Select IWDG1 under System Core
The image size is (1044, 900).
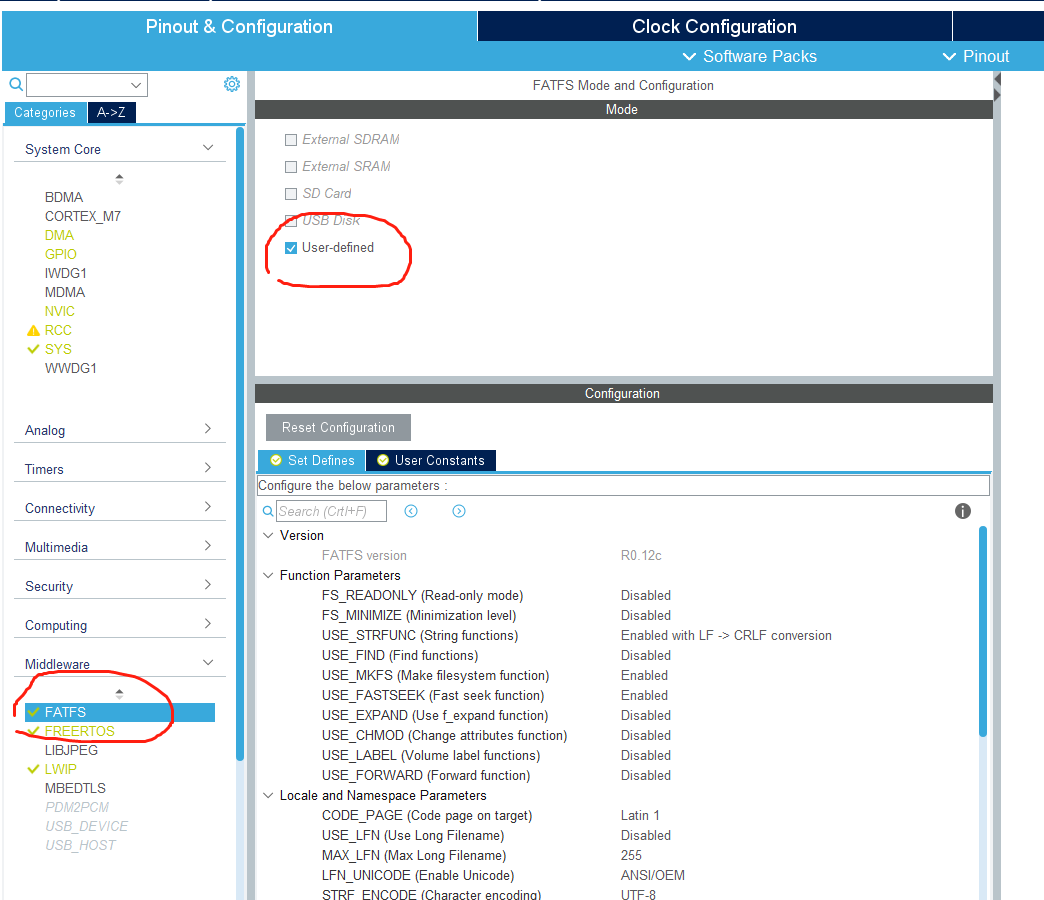click(x=66, y=274)
